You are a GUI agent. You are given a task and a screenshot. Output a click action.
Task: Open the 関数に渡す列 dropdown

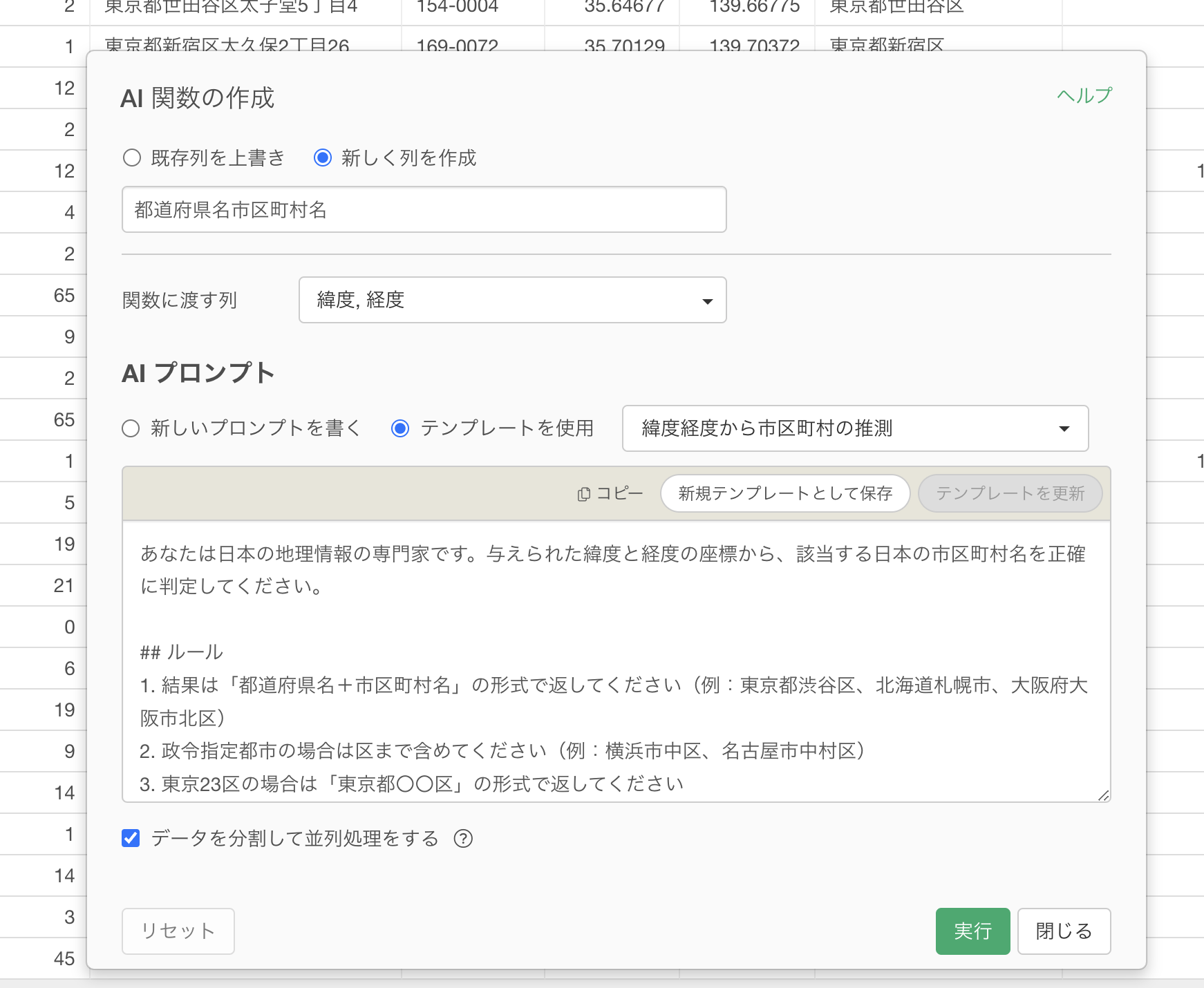click(x=511, y=300)
